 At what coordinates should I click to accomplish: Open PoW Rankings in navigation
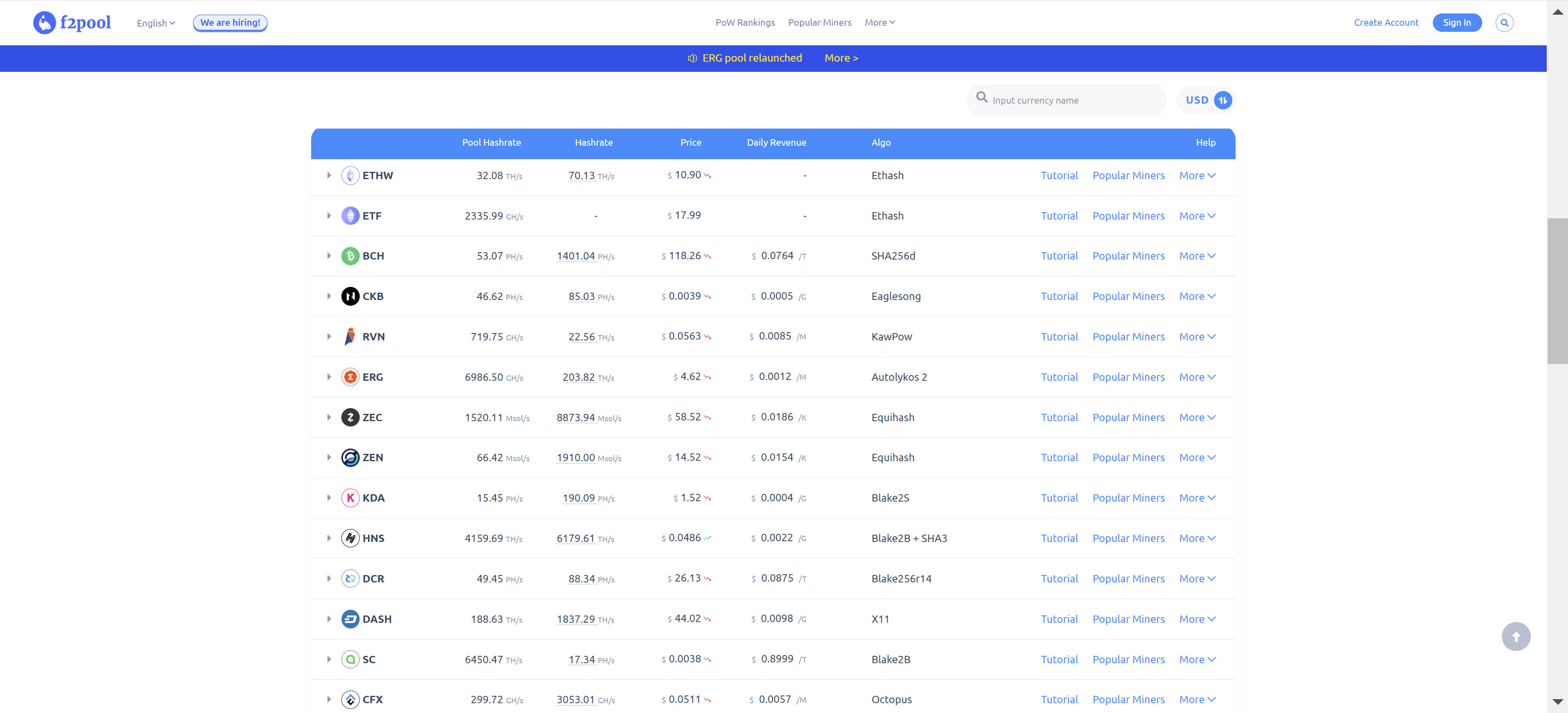point(745,22)
